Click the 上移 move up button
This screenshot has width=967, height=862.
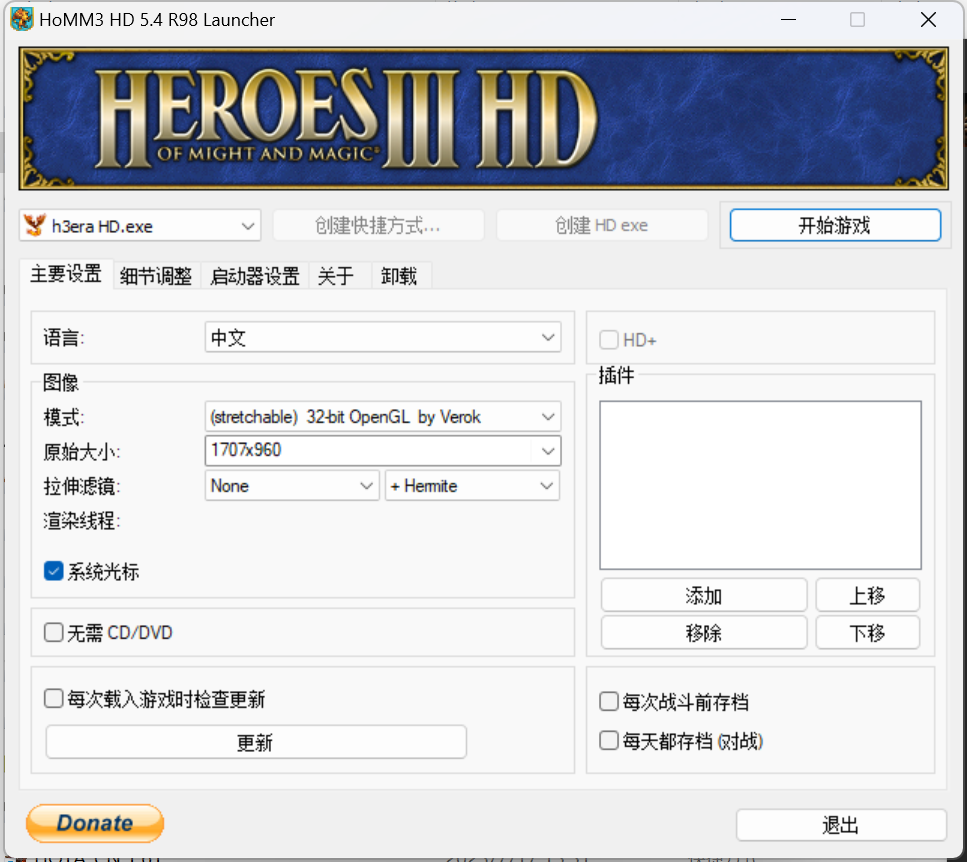868,595
